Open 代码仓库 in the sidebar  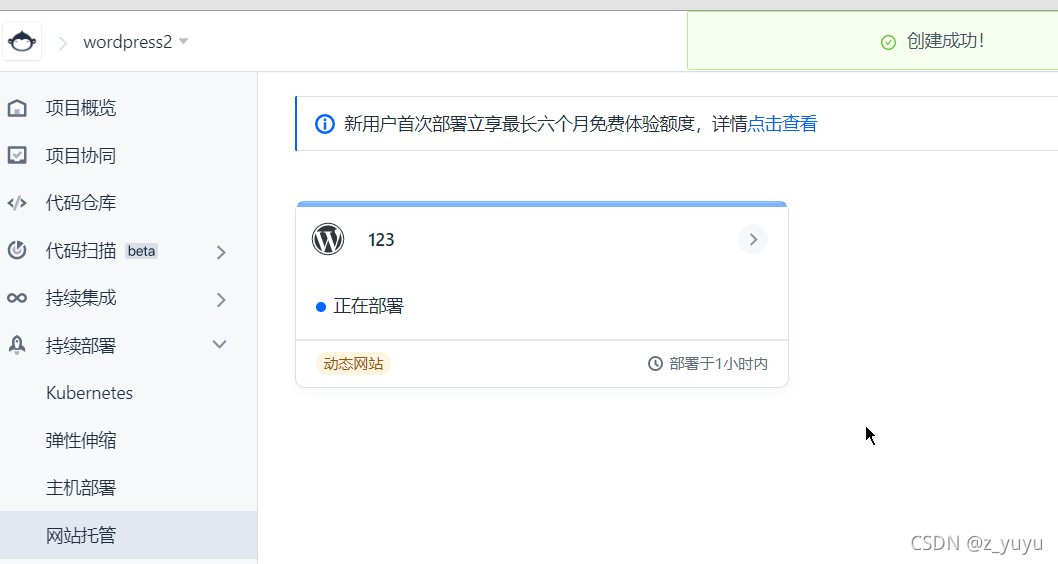(80, 203)
